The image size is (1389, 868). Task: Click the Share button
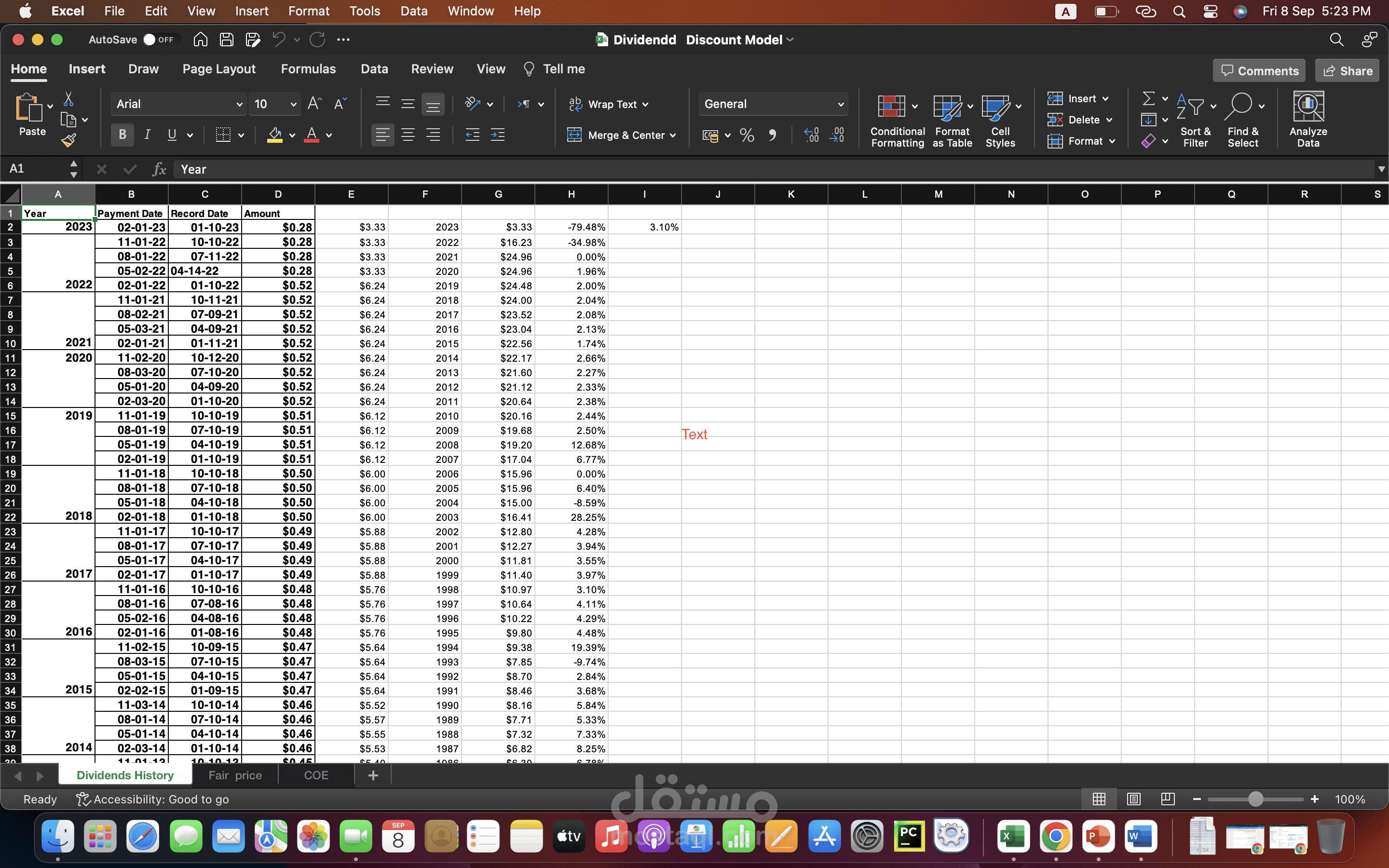point(1347,70)
